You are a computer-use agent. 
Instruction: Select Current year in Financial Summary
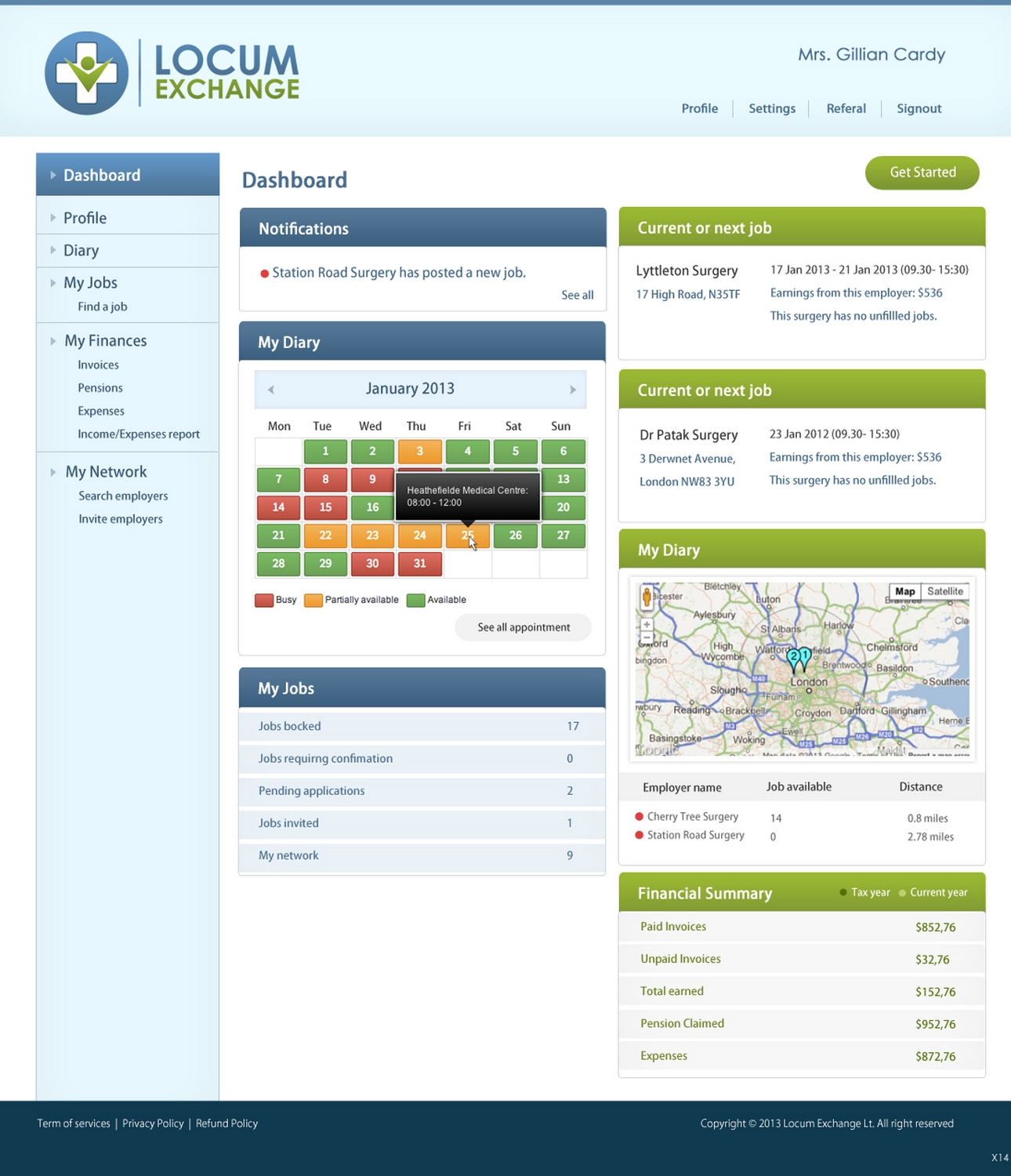(933, 892)
